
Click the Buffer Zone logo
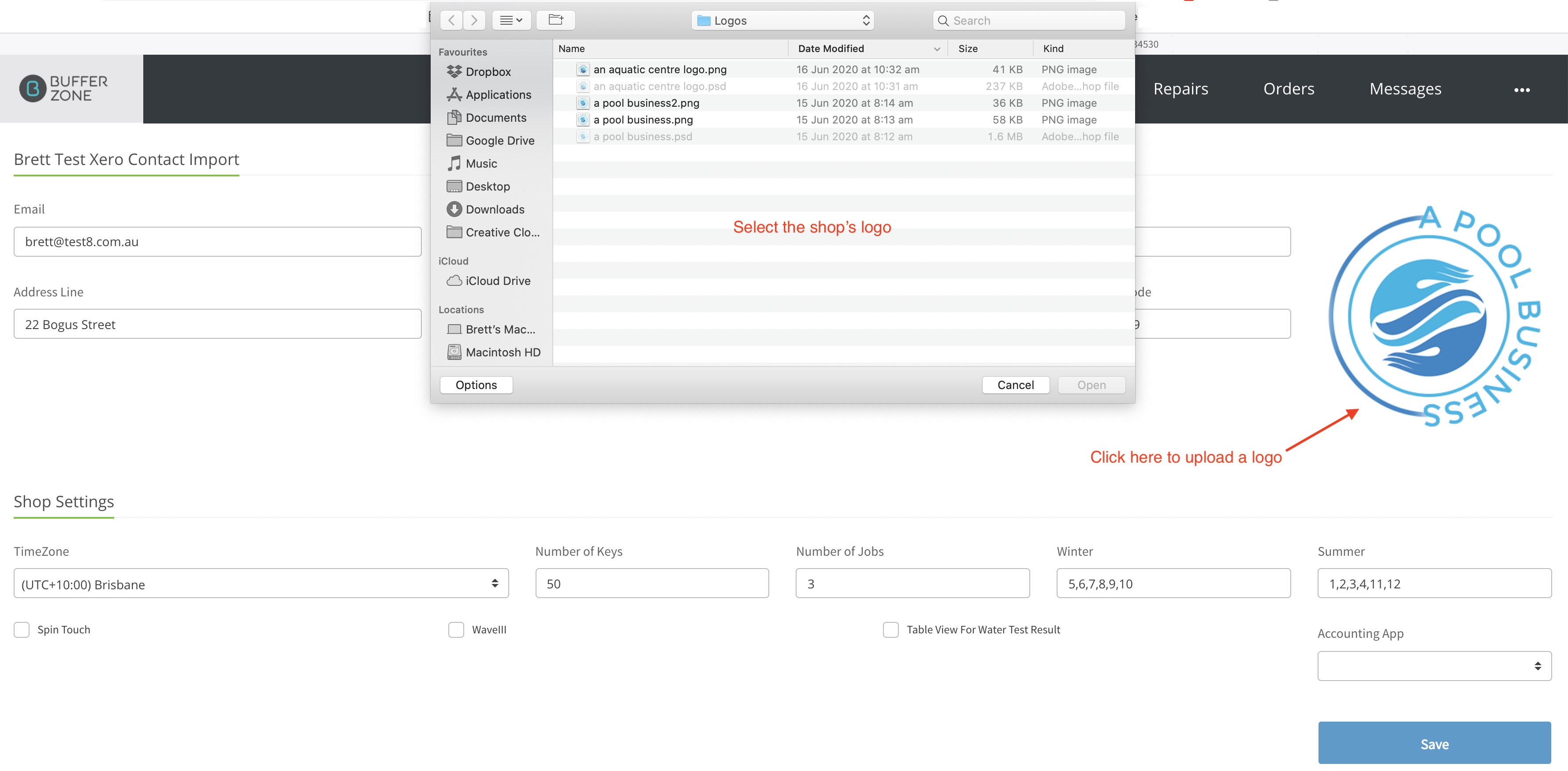(x=63, y=88)
